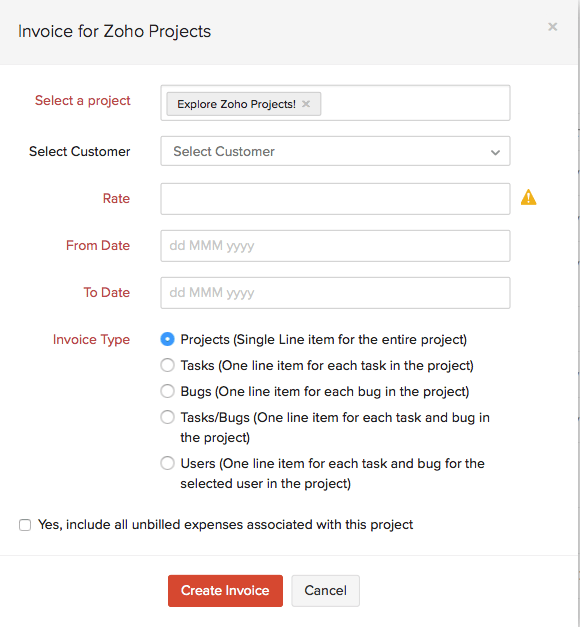The image size is (580, 627).
Task: Choose Bugs invoice type radio button
Action: (x=167, y=391)
